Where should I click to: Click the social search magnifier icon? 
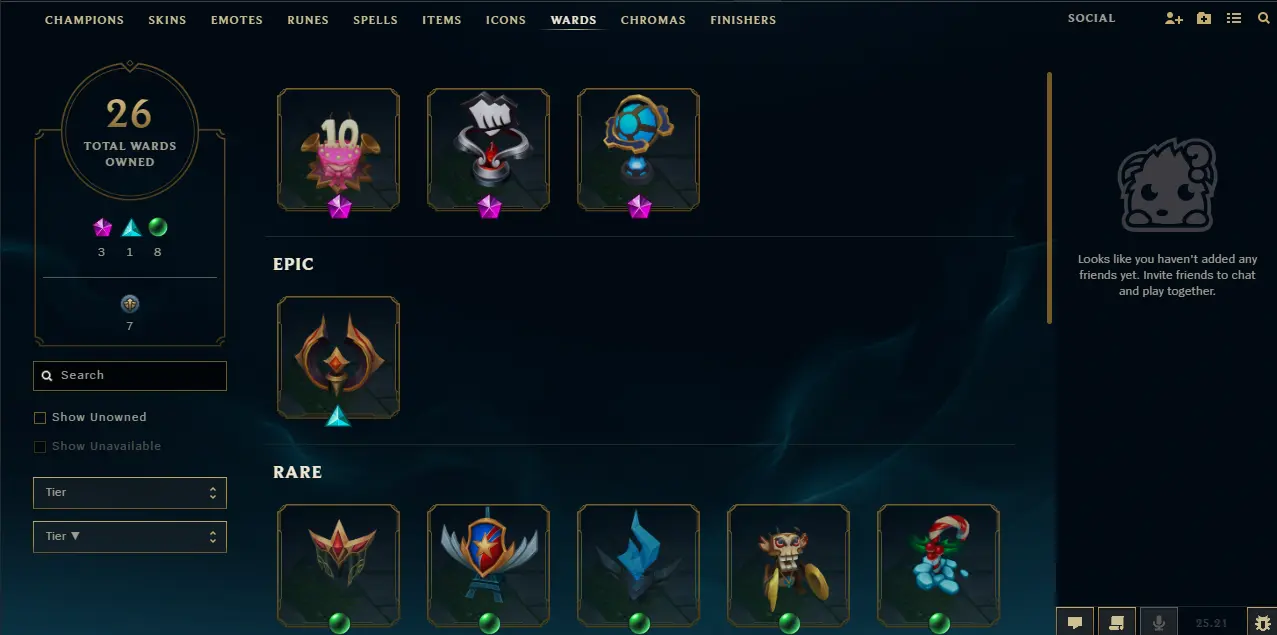[x=1264, y=19]
